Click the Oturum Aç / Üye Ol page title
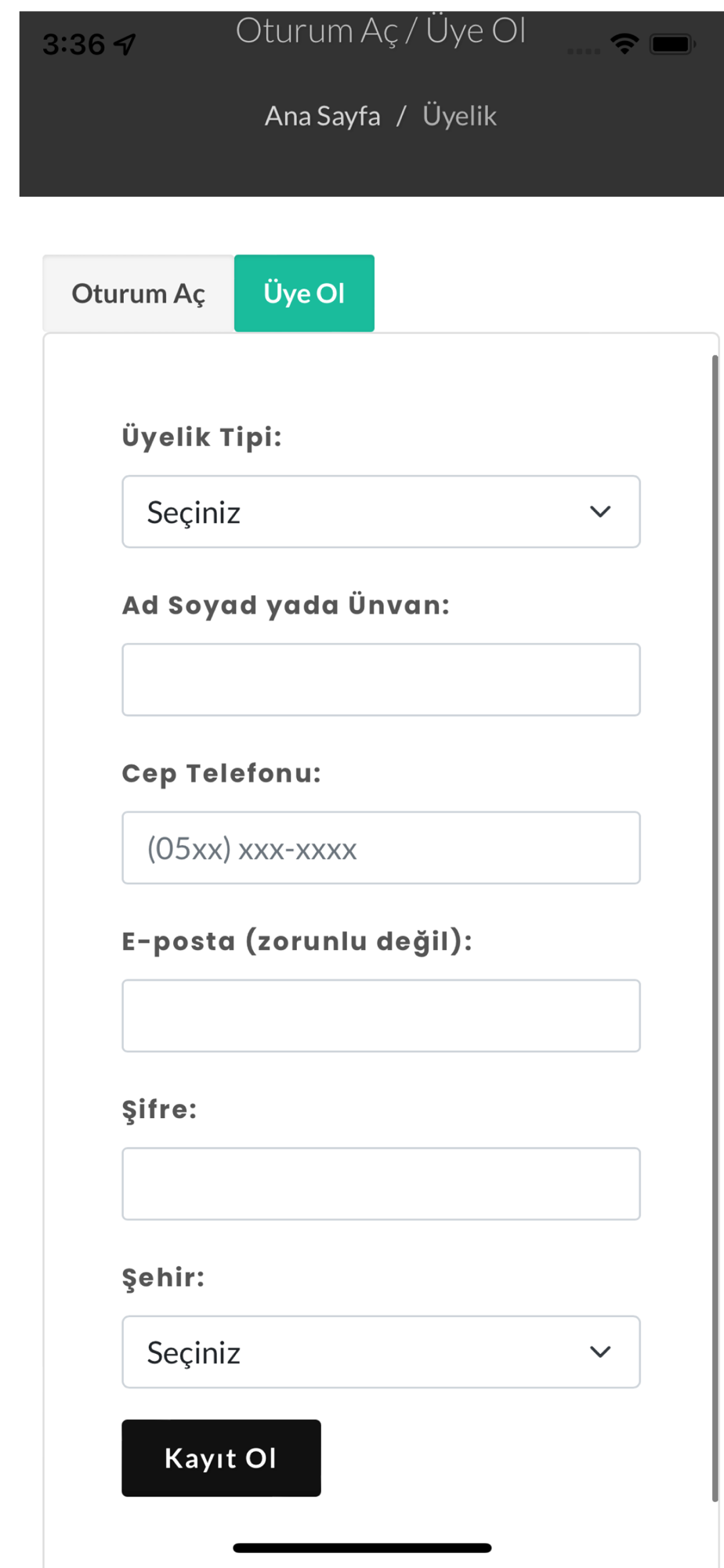 [381, 31]
